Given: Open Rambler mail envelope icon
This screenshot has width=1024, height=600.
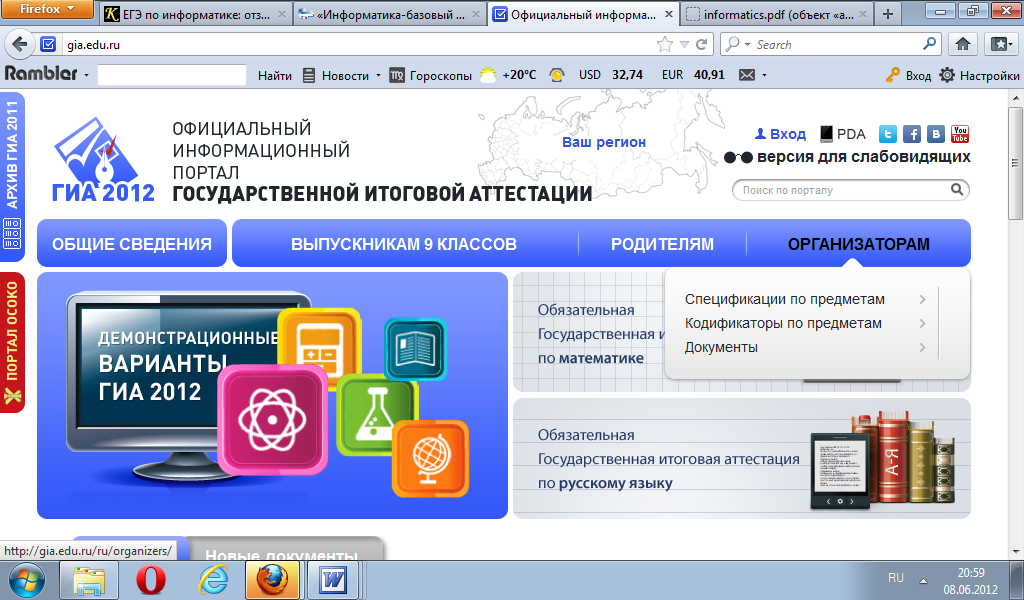Looking at the screenshot, I should pos(746,75).
